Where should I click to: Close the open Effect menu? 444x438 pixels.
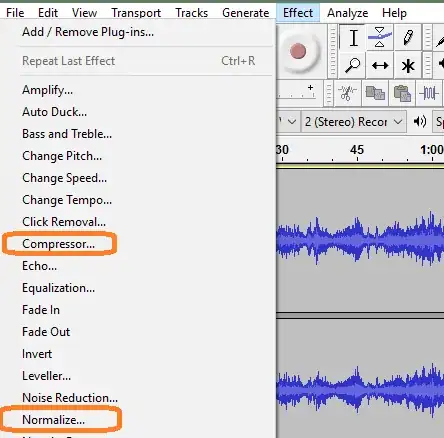(298, 13)
